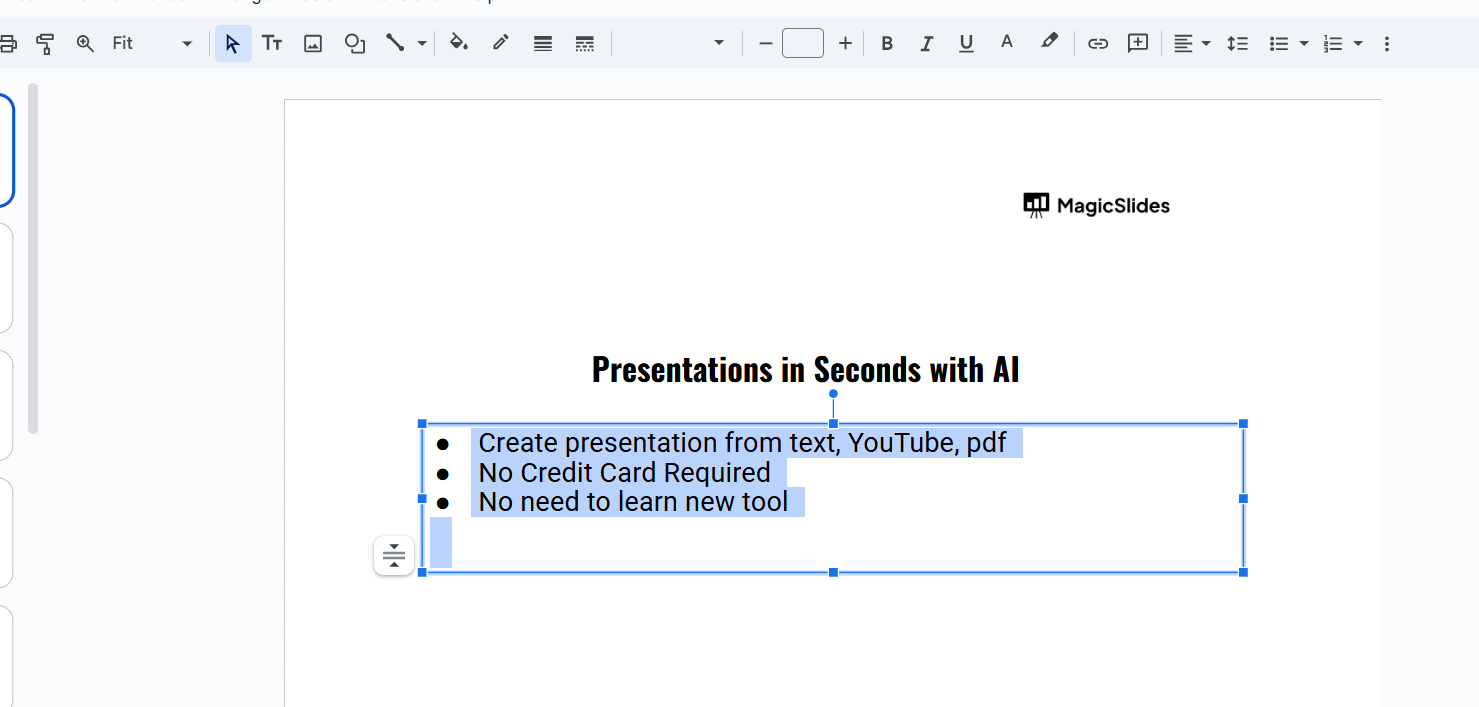Open the border weight options
Image resolution: width=1479 pixels, height=707 pixels.
(543, 43)
